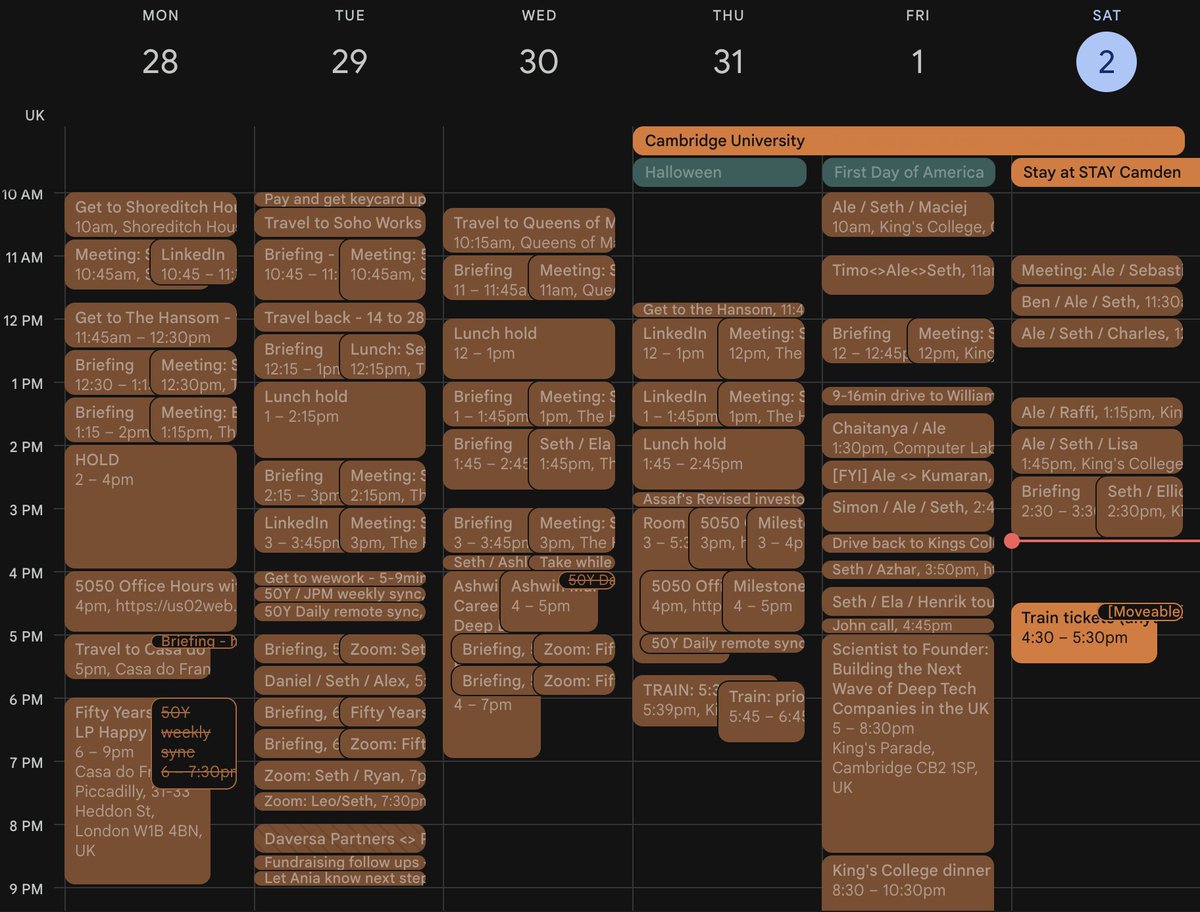Open Timo<>Ale<>Seth event
This screenshot has width=1200, height=912.
(908, 274)
